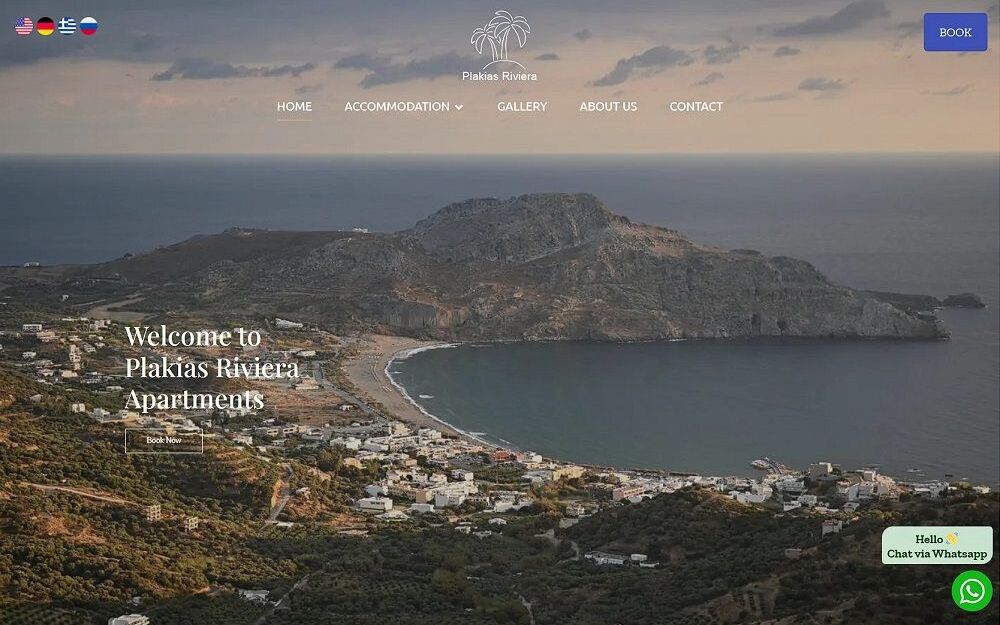Click the underline beneath the Home item

coord(294,120)
